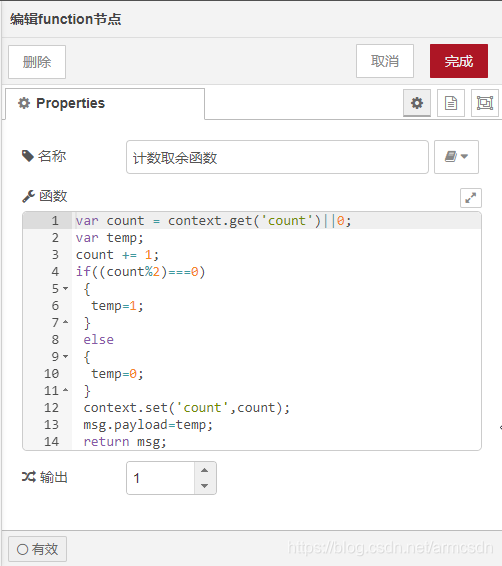Decrease the 输出 outputs count
This screenshot has width=502, height=566.
(x=205, y=486)
